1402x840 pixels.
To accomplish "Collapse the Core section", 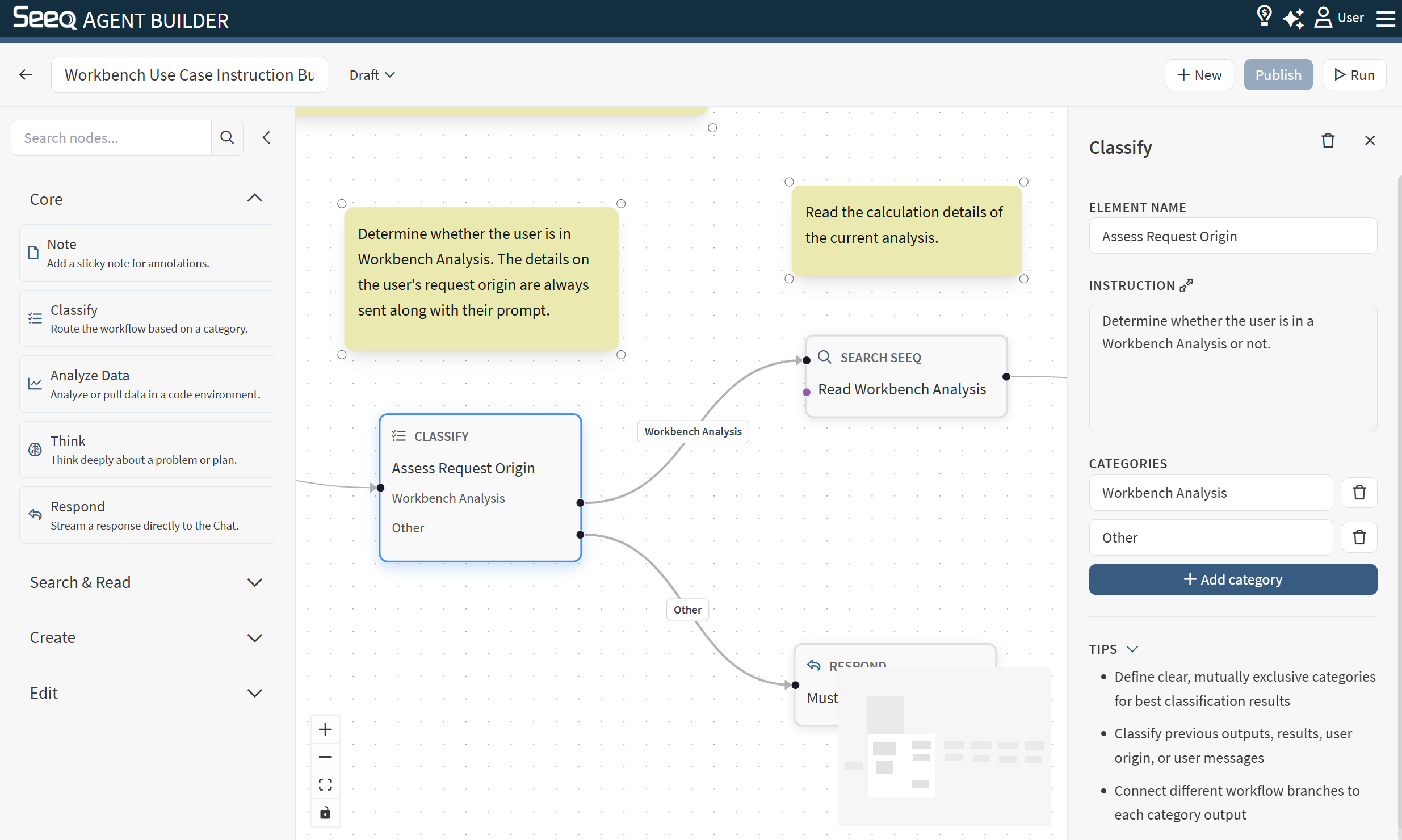I will tap(254, 198).
